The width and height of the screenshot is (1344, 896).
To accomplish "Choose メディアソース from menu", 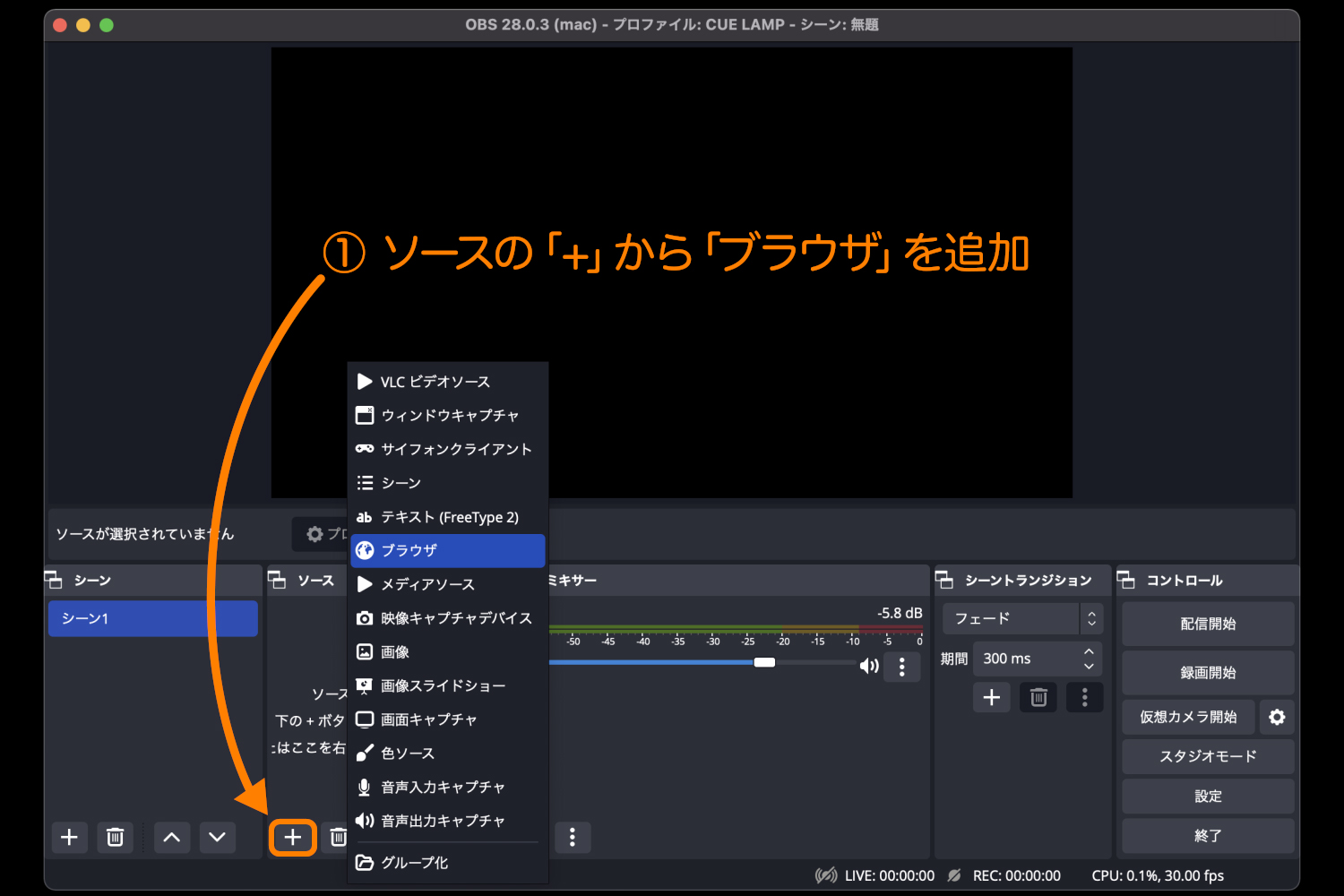I will (448, 584).
